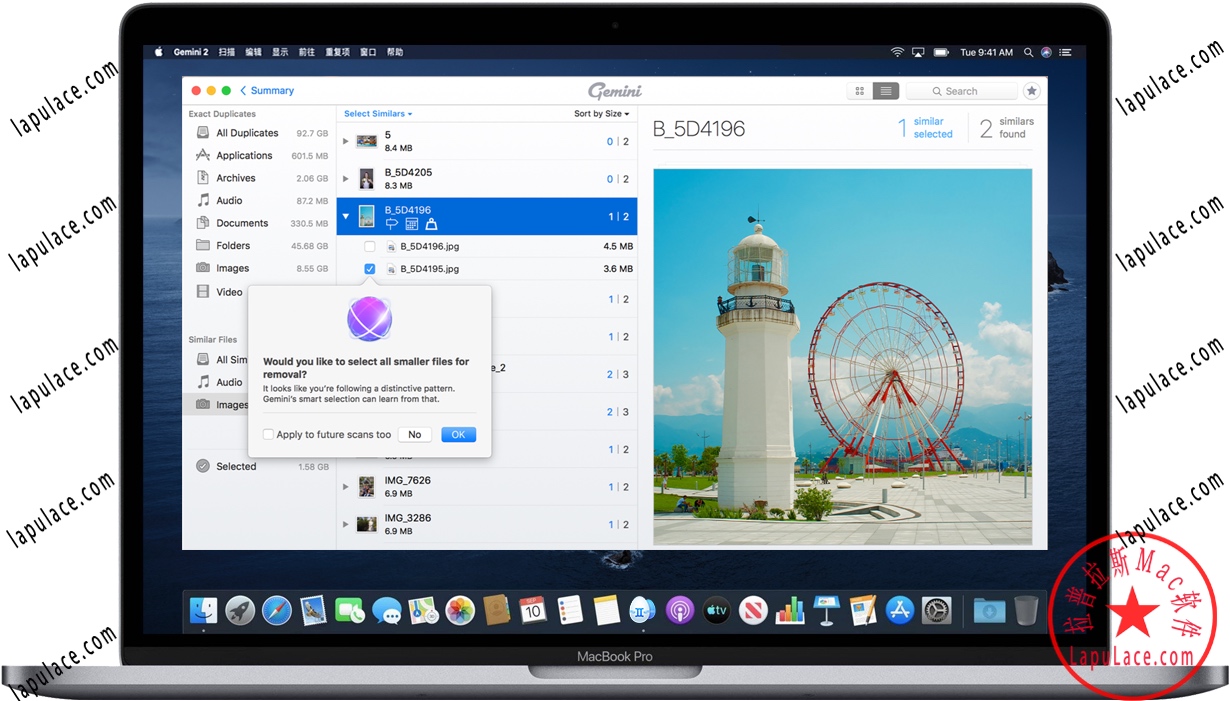Check the B_5D4196.jpg checkbox

tap(369, 246)
